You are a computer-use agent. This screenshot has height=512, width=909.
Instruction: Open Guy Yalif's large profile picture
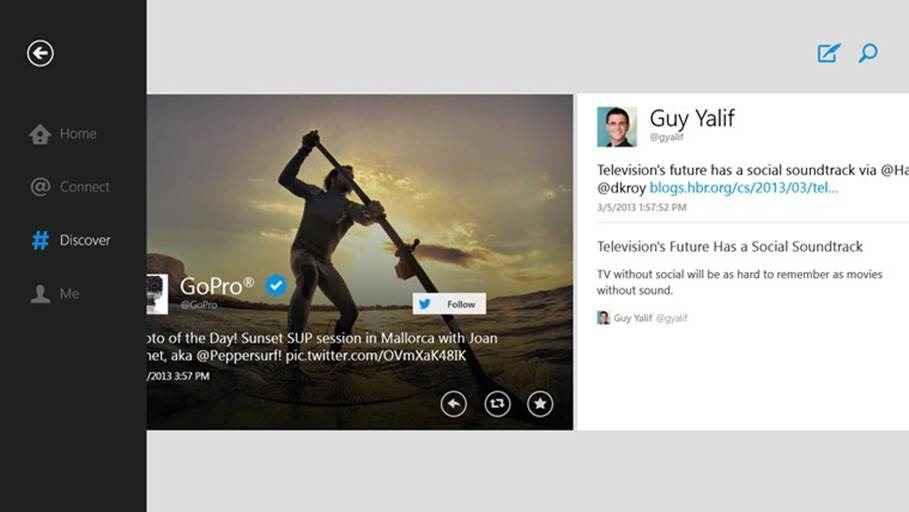[x=617, y=127]
